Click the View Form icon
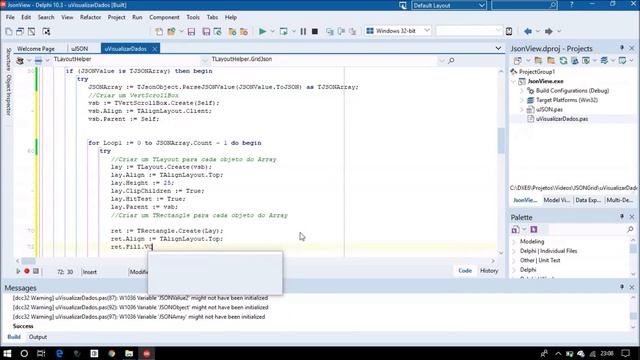The image size is (640, 360). tap(20, 31)
